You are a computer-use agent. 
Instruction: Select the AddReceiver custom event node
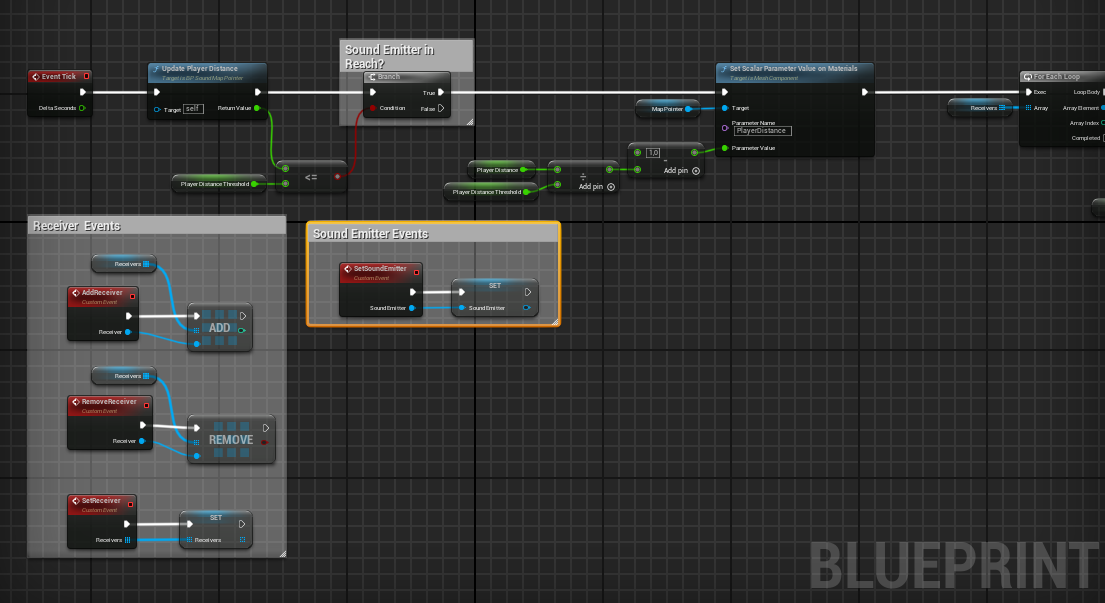coord(102,294)
